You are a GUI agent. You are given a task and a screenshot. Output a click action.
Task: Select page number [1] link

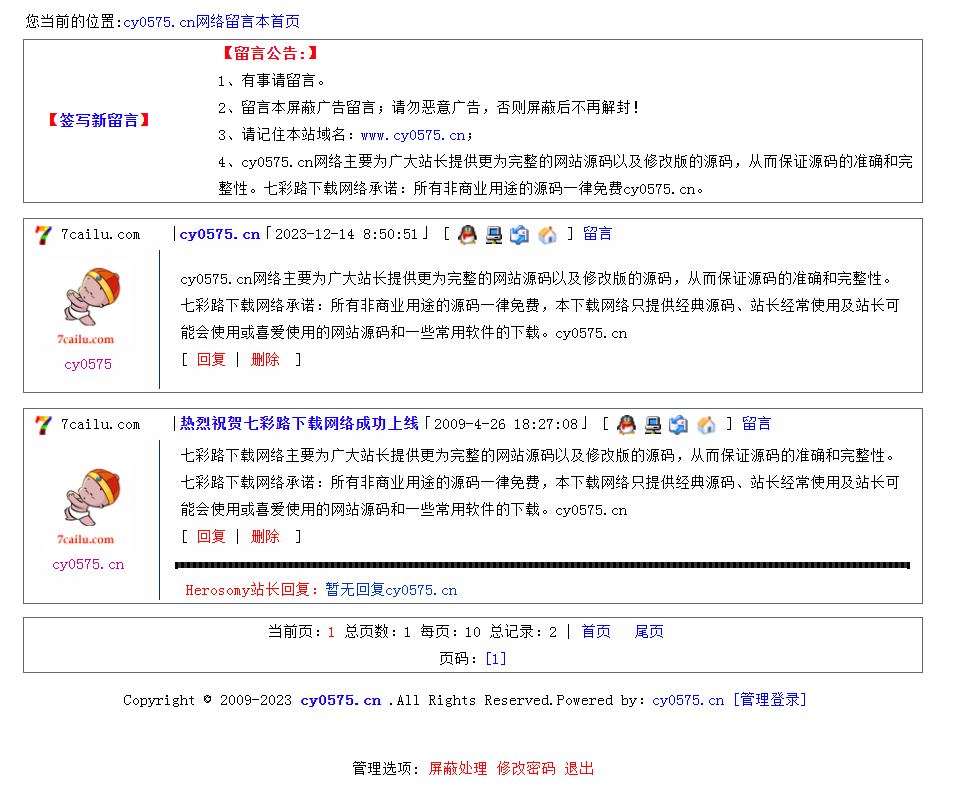click(x=496, y=658)
